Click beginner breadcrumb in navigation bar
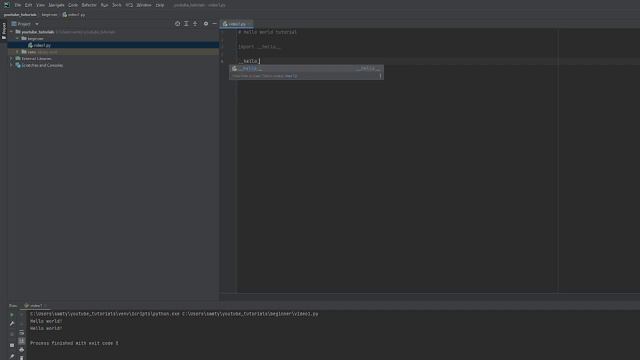This screenshot has width=640, height=360. [x=49, y=15]
